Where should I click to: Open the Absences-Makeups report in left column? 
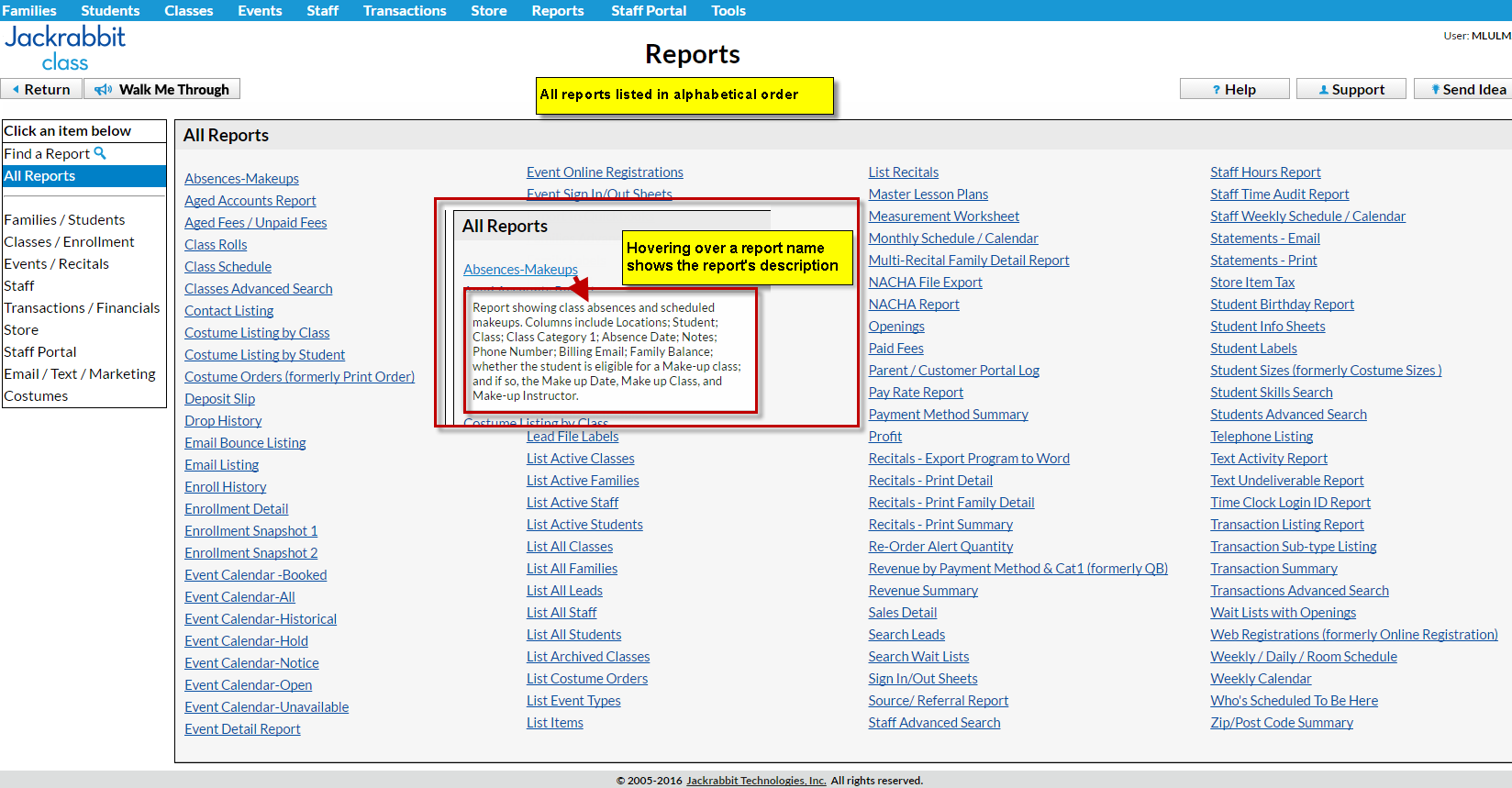point(241,179)
